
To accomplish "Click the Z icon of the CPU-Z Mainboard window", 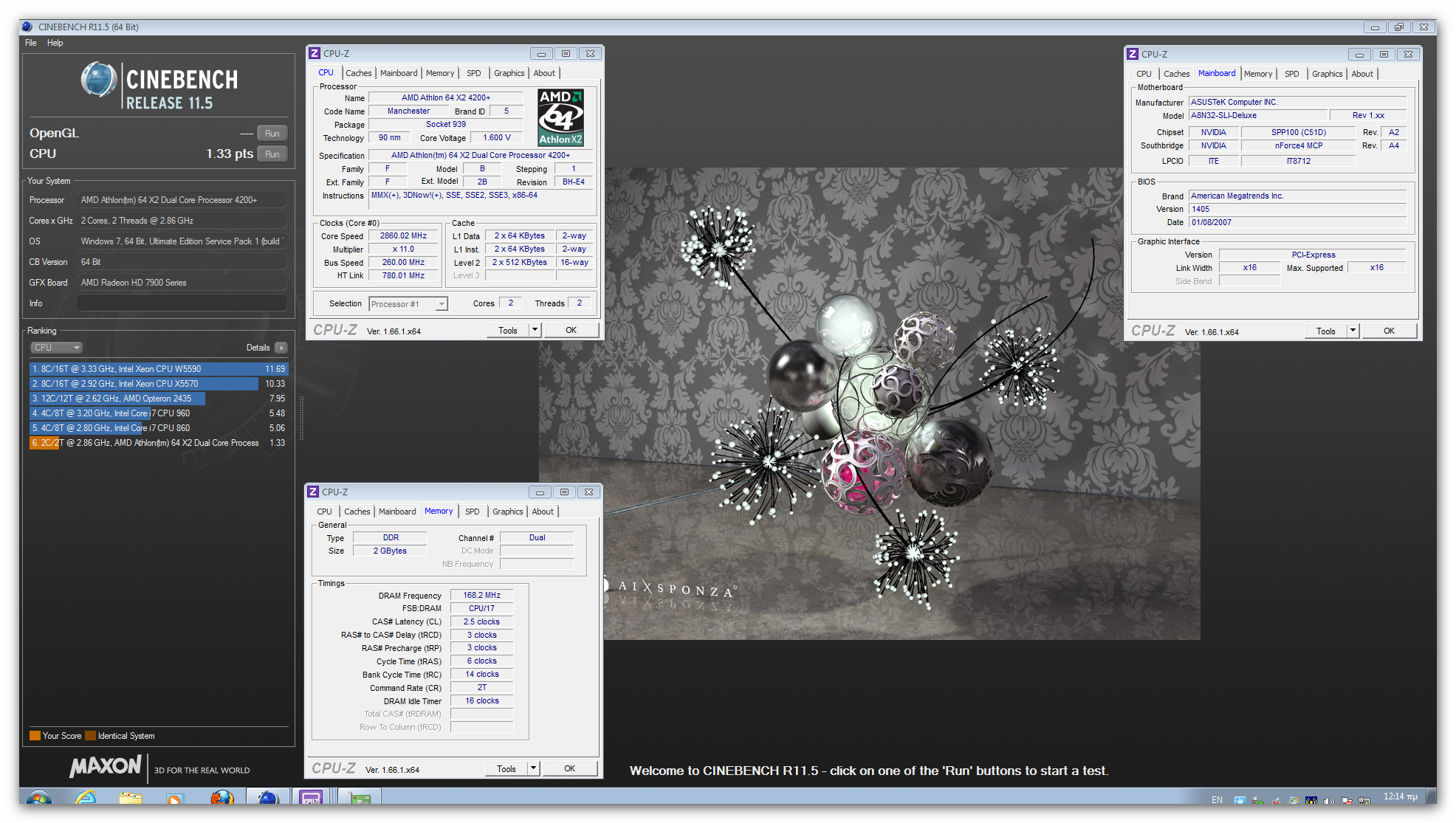I will (x=1132, y=54).
